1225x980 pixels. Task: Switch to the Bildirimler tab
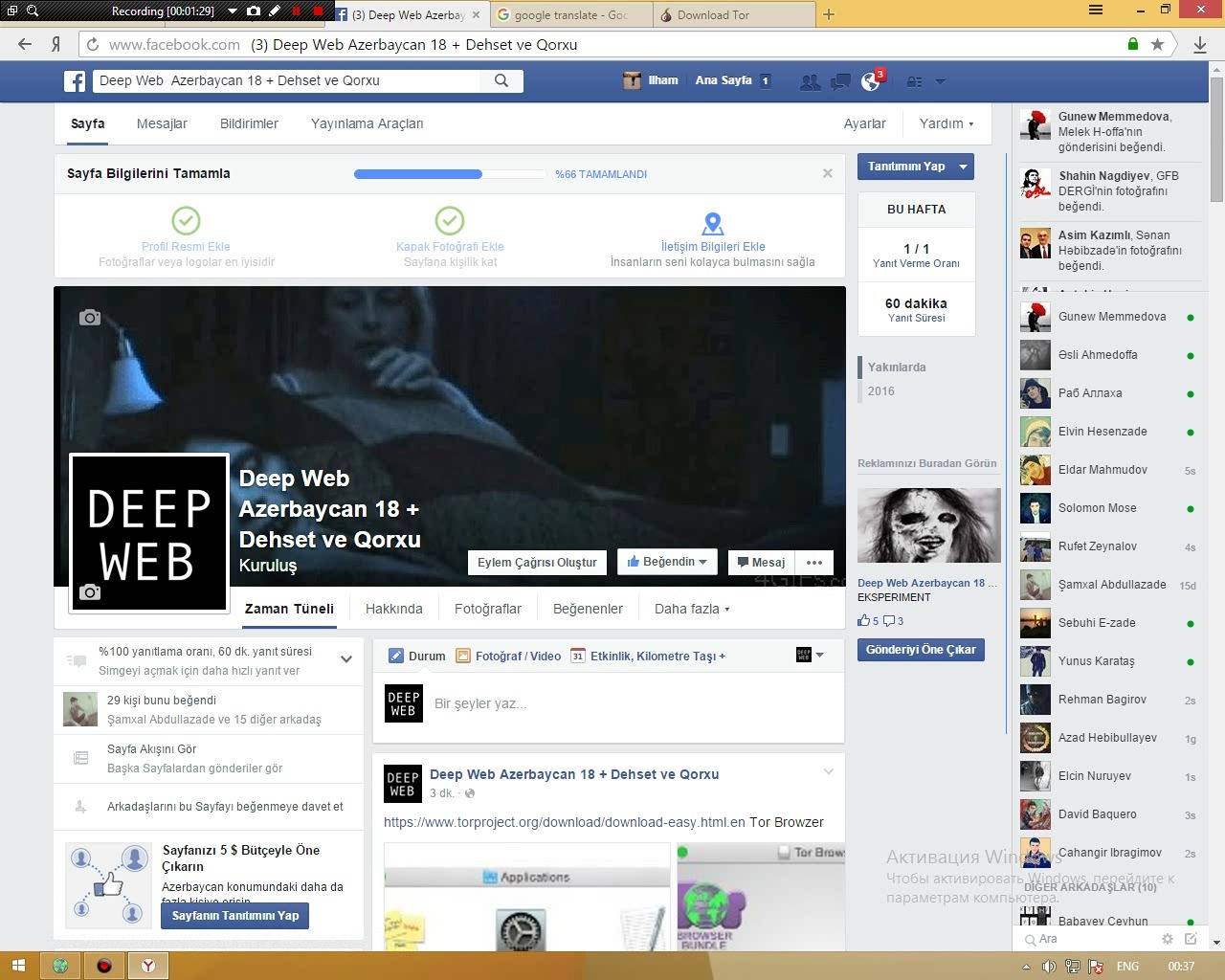click(x=249, y=123)
